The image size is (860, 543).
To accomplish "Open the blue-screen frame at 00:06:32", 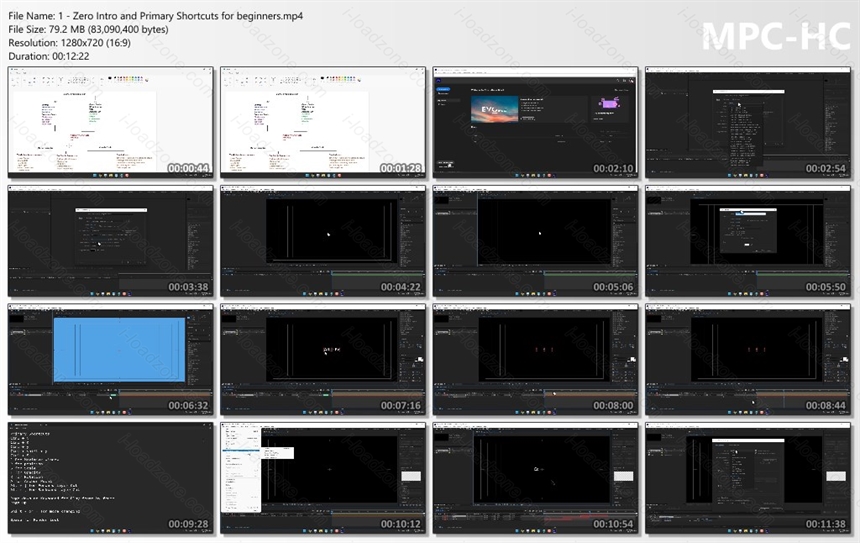I will click(x=110, y=360).
